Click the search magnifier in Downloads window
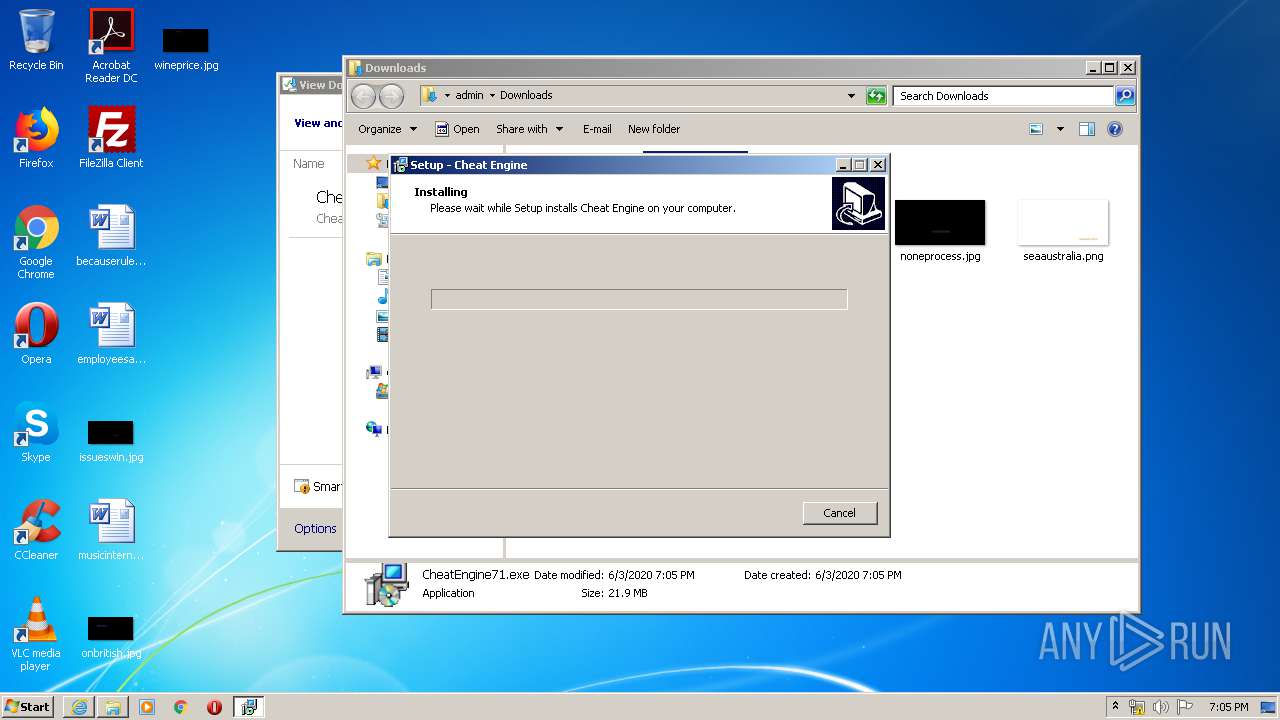Image resolution: width=1280 pixels, height=720 pixels. coord(1125,96)
